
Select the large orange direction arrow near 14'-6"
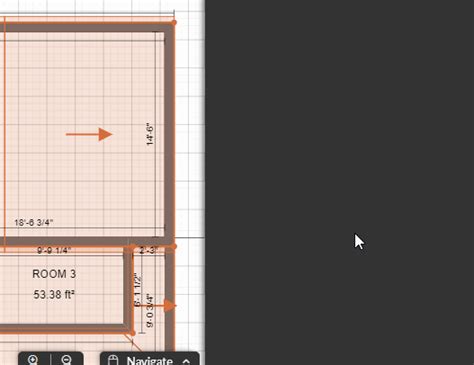pos(89,134)
